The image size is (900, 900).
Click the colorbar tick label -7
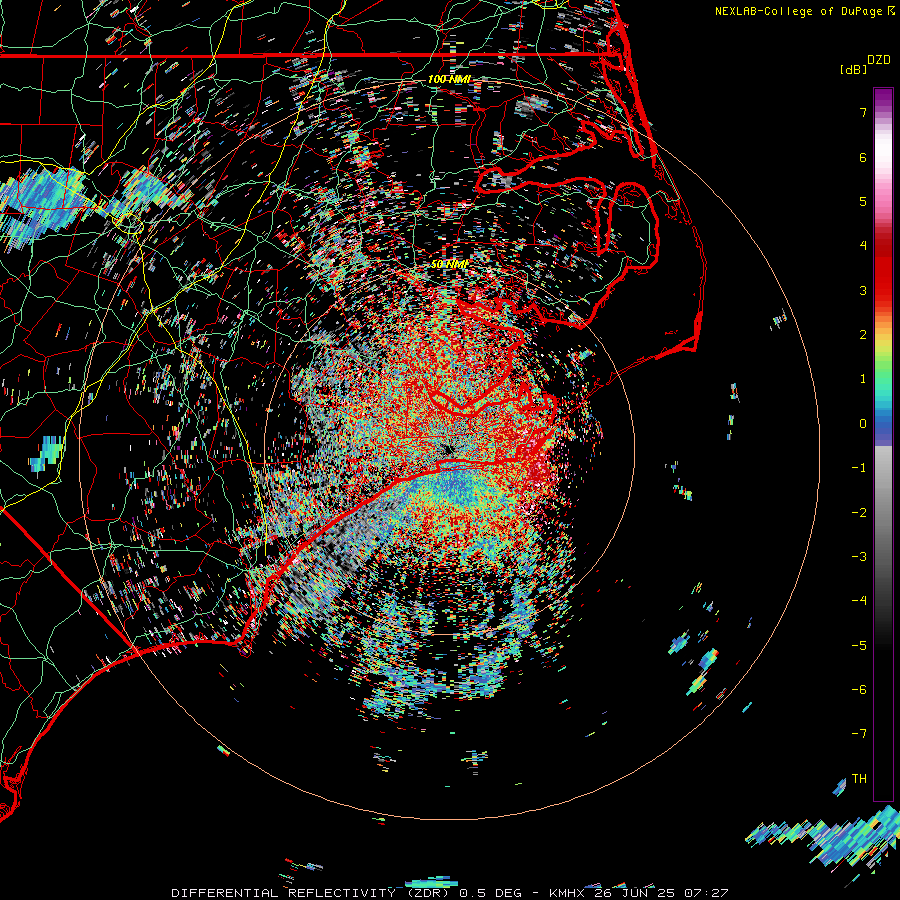[x=859, y=734]
